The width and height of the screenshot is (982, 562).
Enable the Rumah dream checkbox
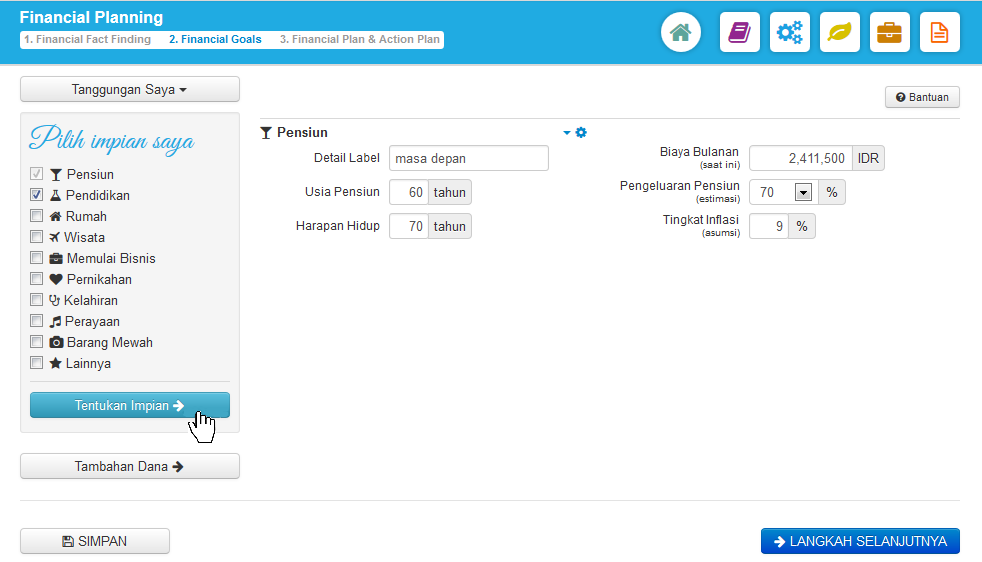(x=37, y=216)
